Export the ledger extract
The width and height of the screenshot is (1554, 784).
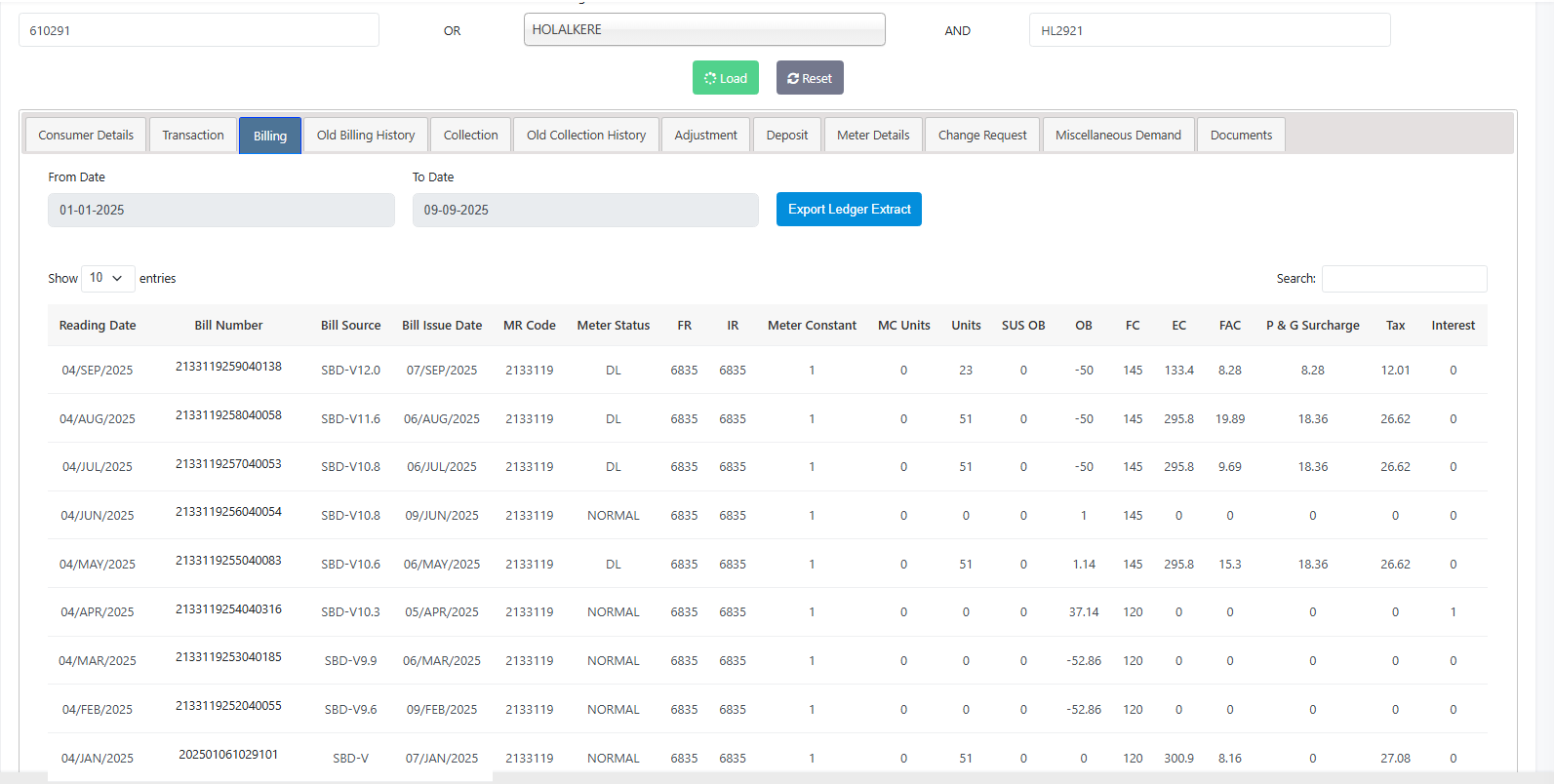pos(849,210)
